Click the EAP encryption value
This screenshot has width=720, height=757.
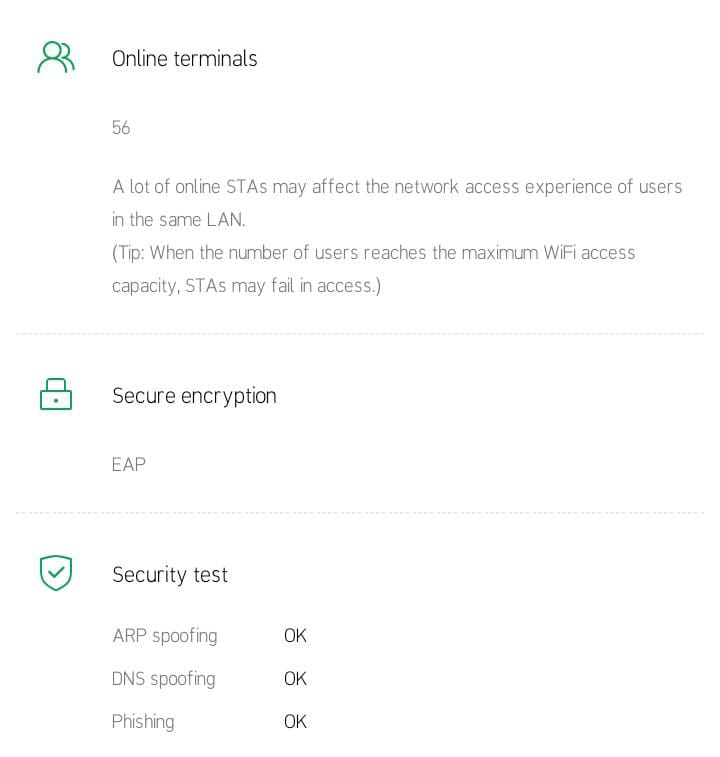[129, 465]
